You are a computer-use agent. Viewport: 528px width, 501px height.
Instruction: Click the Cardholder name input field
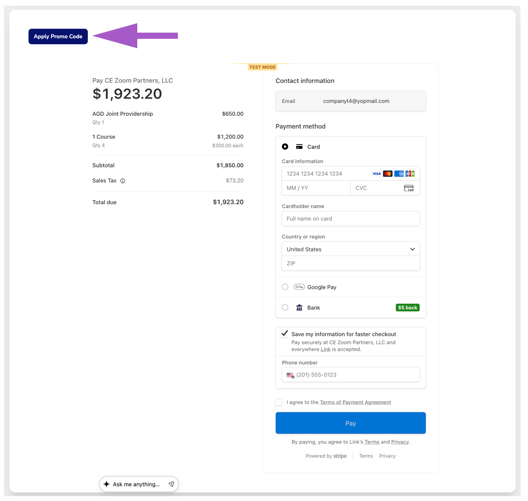point(351,219)
